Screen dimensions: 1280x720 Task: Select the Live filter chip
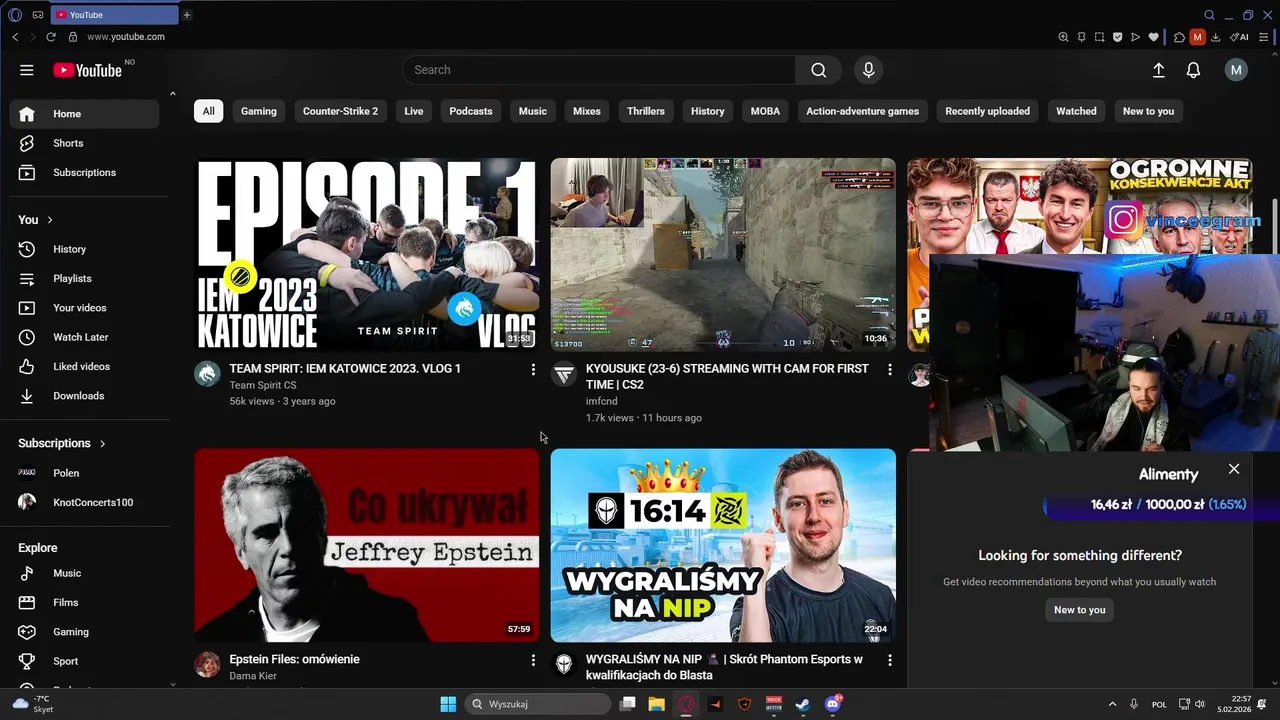pos(414,111)
